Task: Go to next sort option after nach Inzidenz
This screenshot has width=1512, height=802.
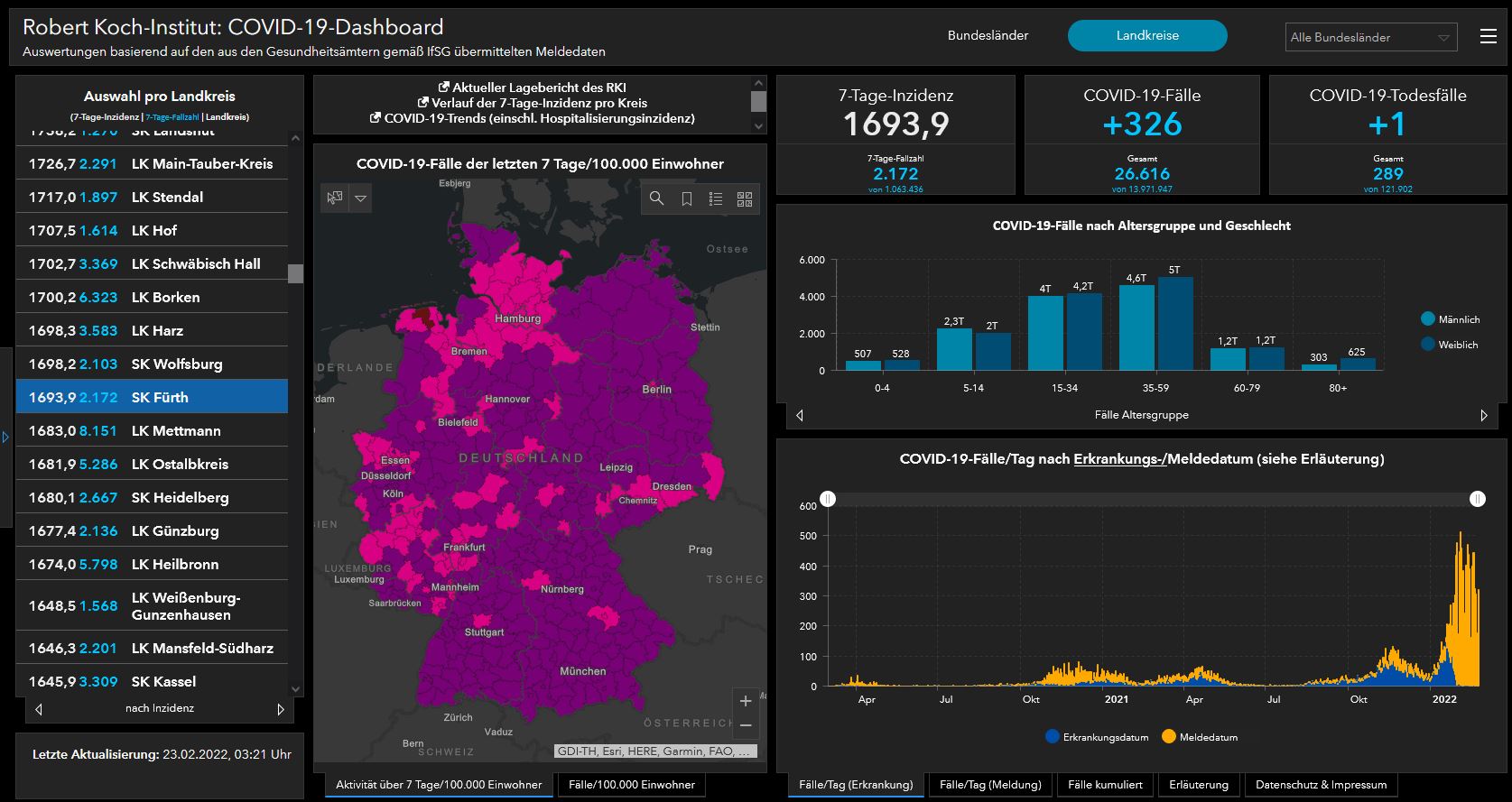Action: (x=281, y=709)
